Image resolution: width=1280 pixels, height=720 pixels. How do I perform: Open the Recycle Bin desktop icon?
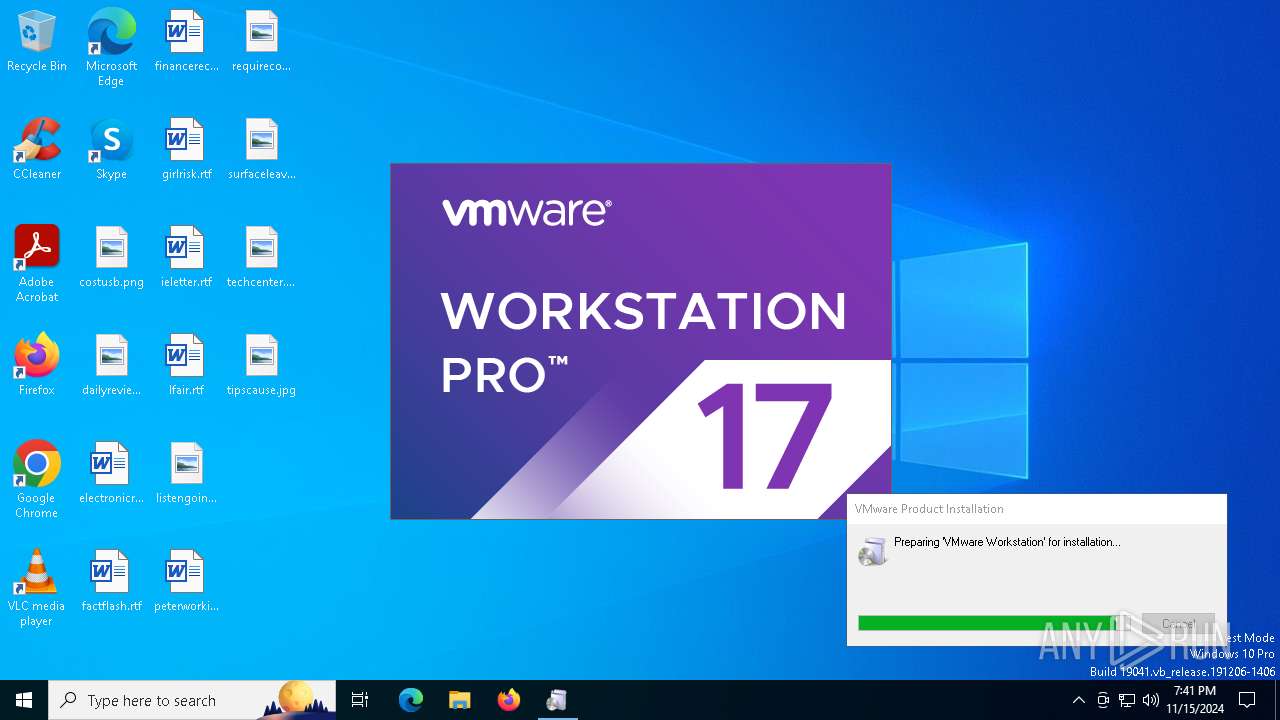click(37, 42)
